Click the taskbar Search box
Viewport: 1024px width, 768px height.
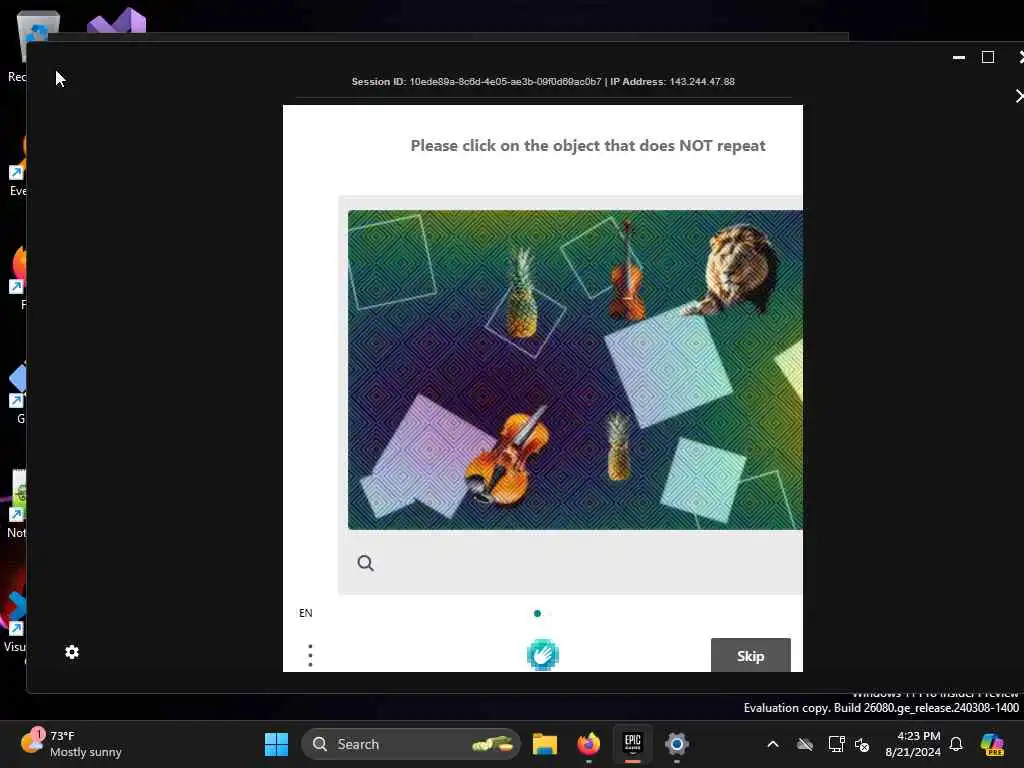click(x=411, y=744)
